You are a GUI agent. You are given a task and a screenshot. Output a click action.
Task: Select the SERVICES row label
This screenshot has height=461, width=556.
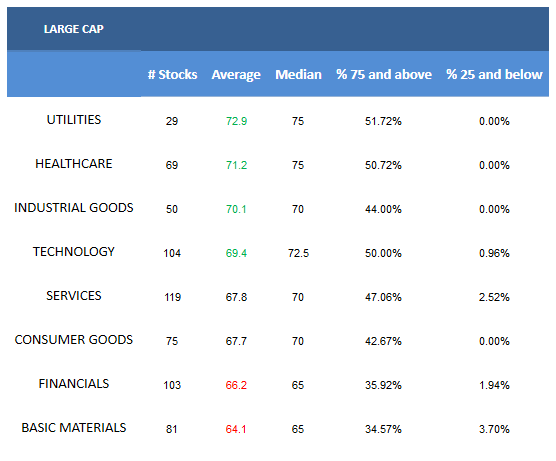pyautogui.click(x=74, y=296)
